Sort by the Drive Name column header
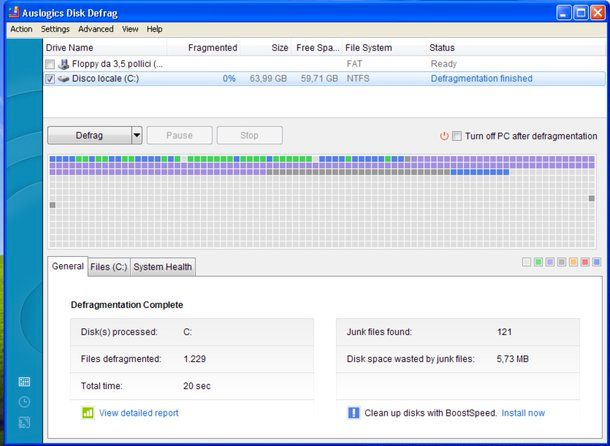 (105, 48)
